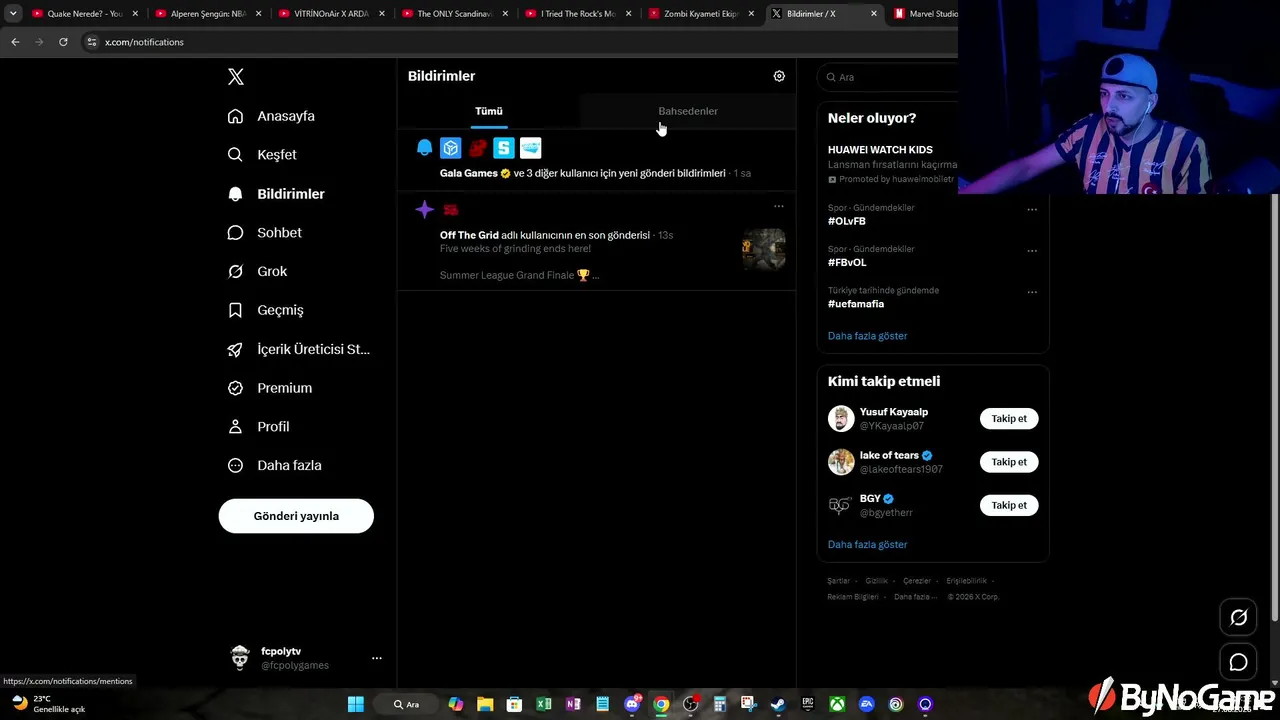Image resolution: width=1280 pixels, height=720 pixels.
Task: Click Daha fazla göster under Kimi takip etmeli
Action: pyautogui.click(x=867, y=545)
